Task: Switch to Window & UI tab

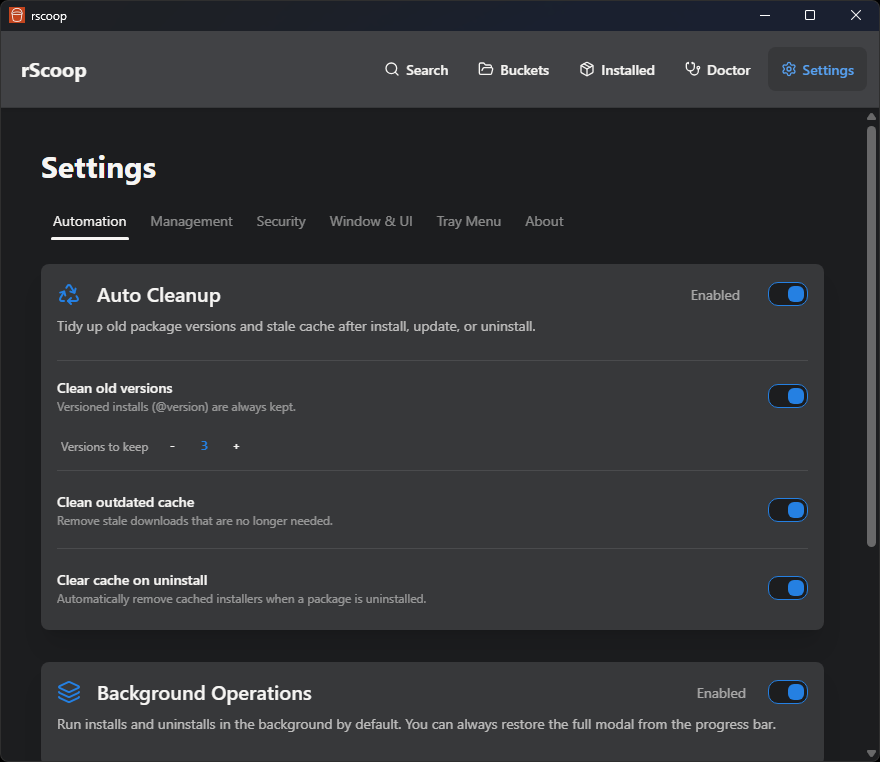Action: [x=371, y=222]
